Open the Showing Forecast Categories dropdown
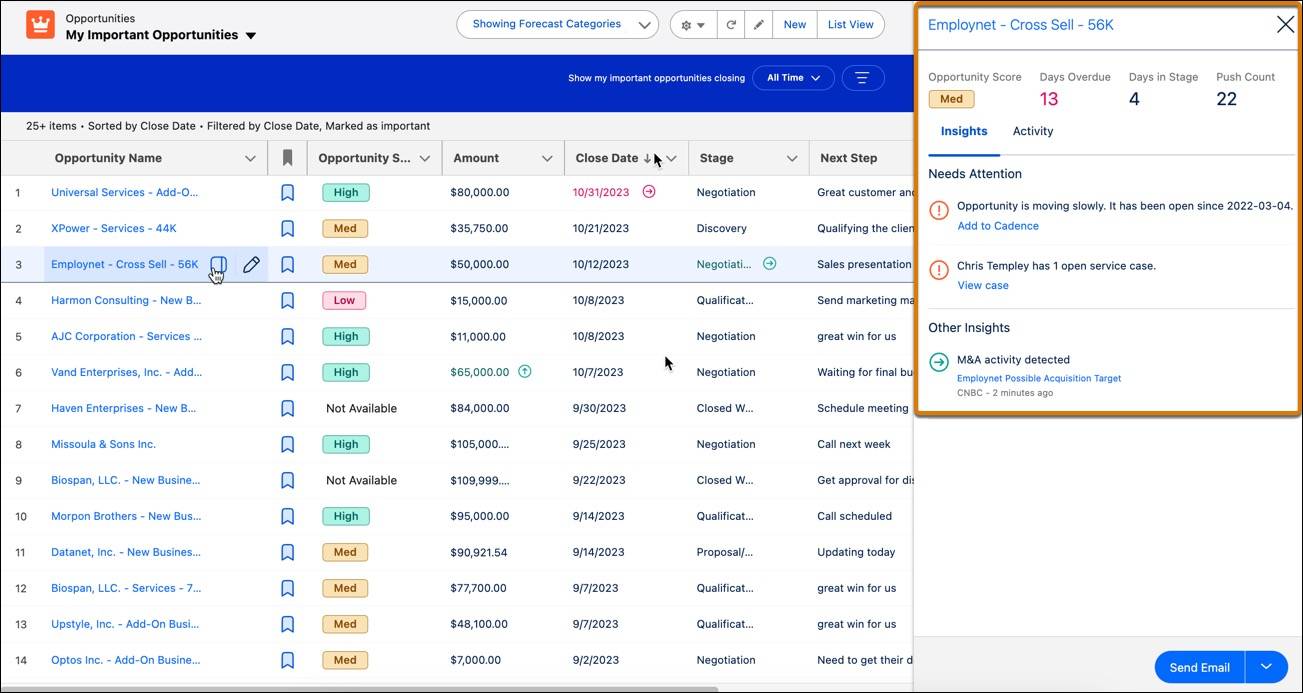Screen dimensions: 1303x693 pos(557,23)
